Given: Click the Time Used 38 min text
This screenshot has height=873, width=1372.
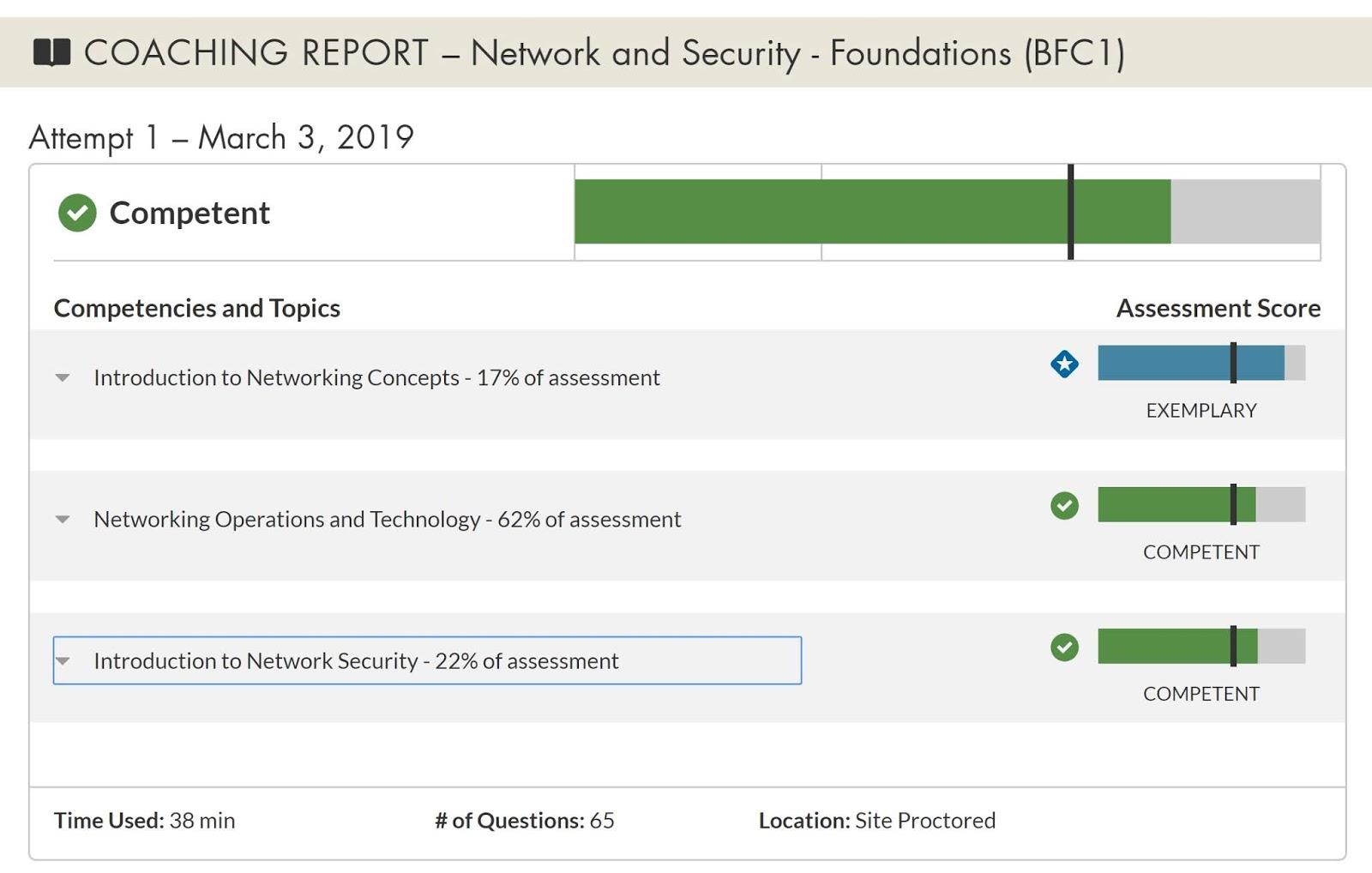Looking at the screenshot, I should 144,821.
